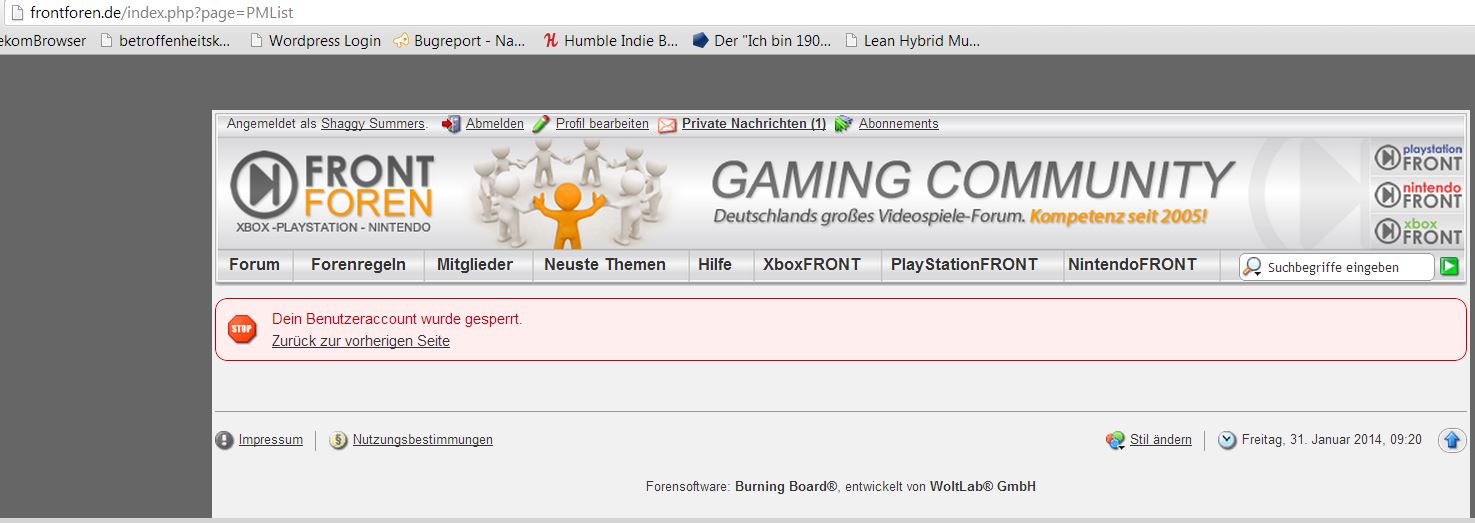1475x523 pixels.
Task: Click the green search submit arrow button
Action: pyautogui.click(x=1449, y=267)
